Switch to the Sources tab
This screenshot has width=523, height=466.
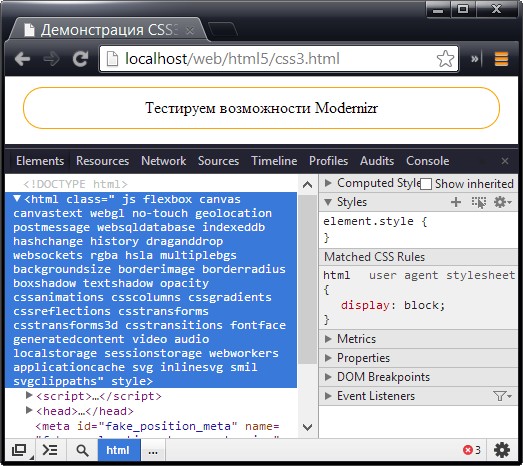point(218,161)
